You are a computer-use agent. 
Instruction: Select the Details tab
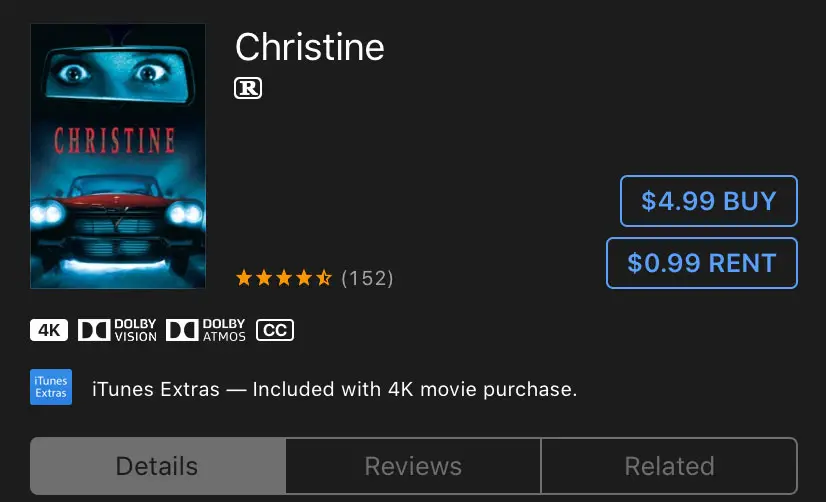click(x=158, y=466)
